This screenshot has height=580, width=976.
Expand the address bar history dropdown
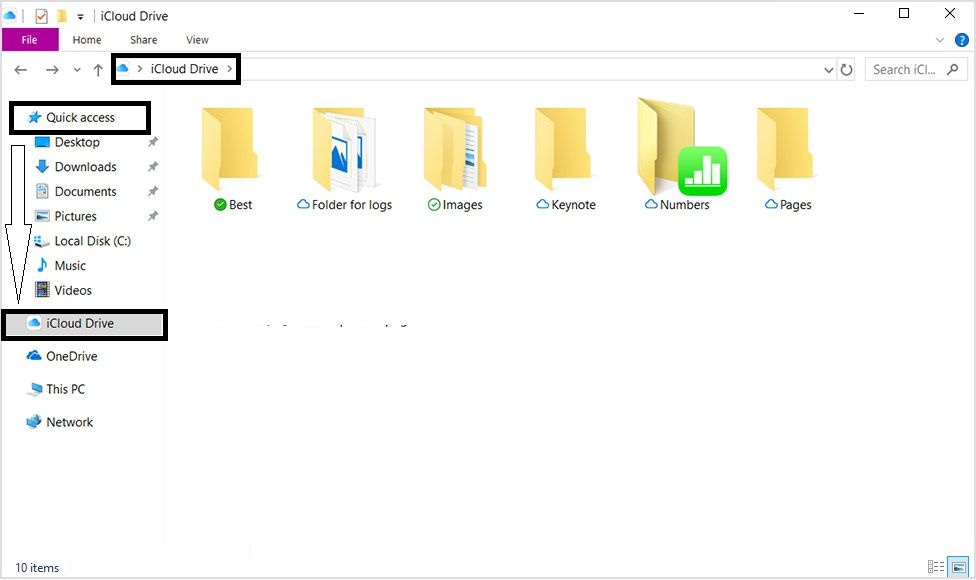click(828, 70)
